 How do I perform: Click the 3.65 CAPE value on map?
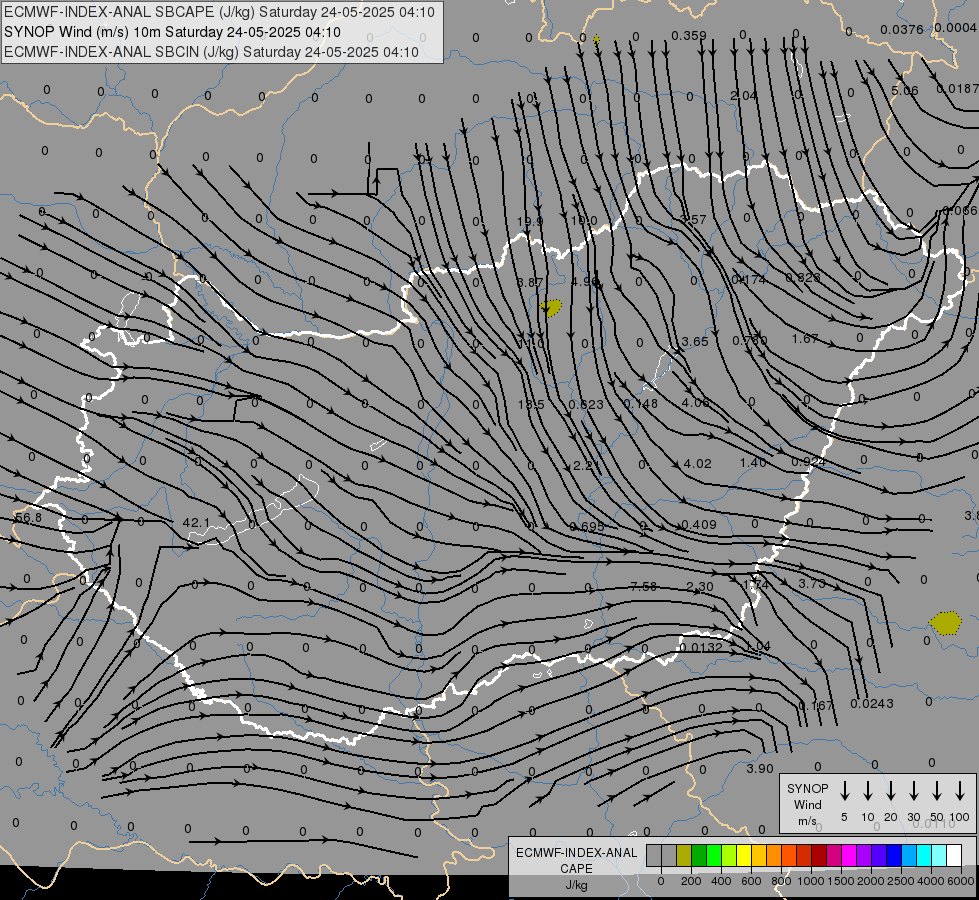pos(695,341)
